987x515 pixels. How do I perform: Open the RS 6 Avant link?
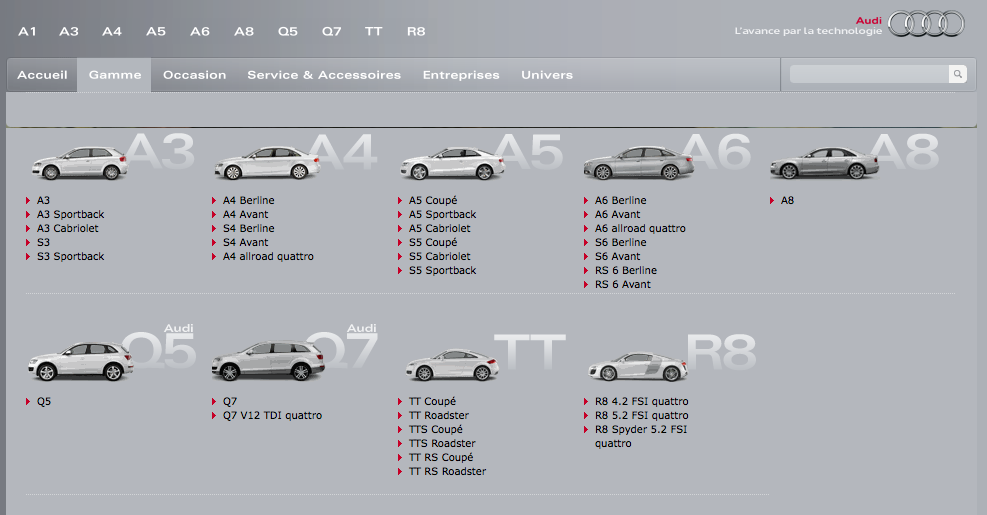(x=623, y=284)
